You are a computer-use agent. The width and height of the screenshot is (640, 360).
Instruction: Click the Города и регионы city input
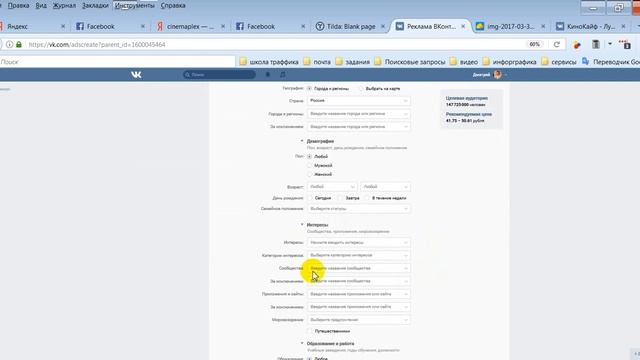point(359,114)
